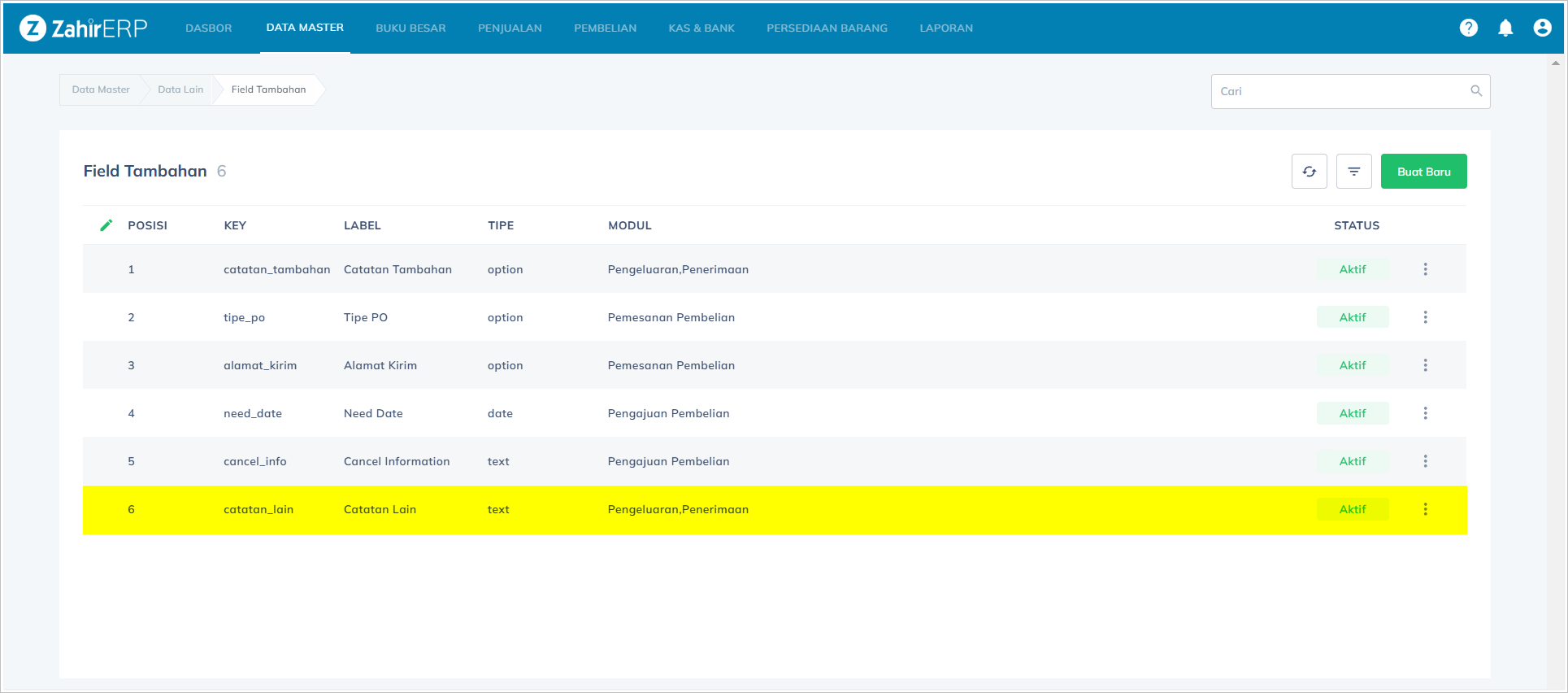1568x693 pixels.
Task: Open the tipe_po row three-dot menu
Action: pos(1425,317)
